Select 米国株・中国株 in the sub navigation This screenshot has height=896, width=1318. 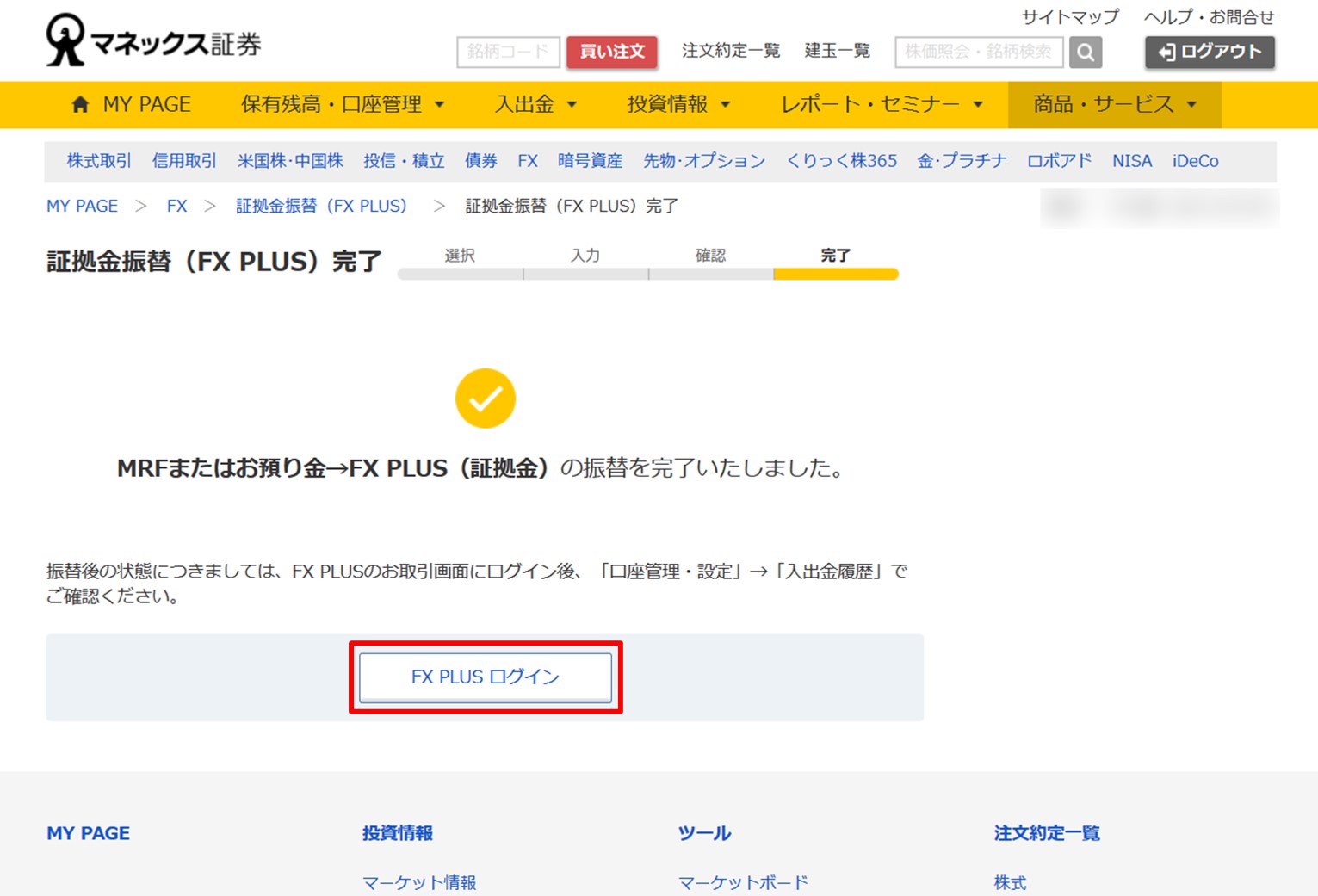290,161
